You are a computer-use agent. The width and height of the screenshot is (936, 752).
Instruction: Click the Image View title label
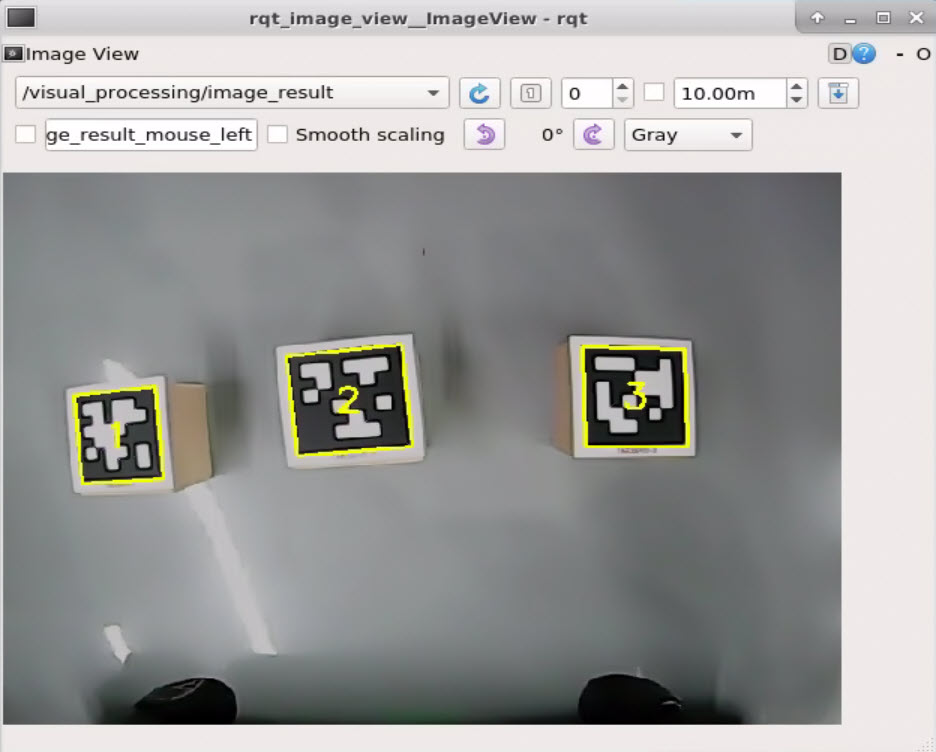[x=82, y=54]
